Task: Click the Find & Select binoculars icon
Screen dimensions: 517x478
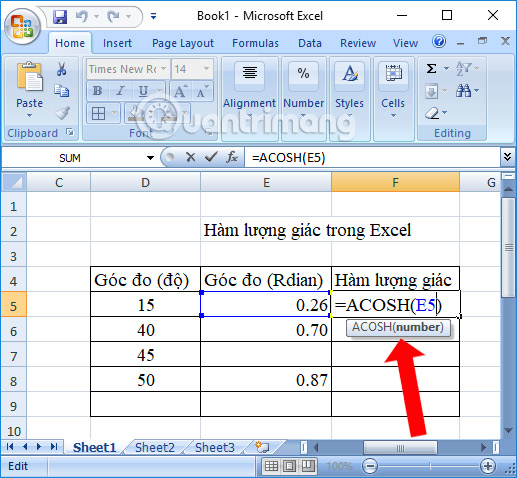Action: coord(463,91)
